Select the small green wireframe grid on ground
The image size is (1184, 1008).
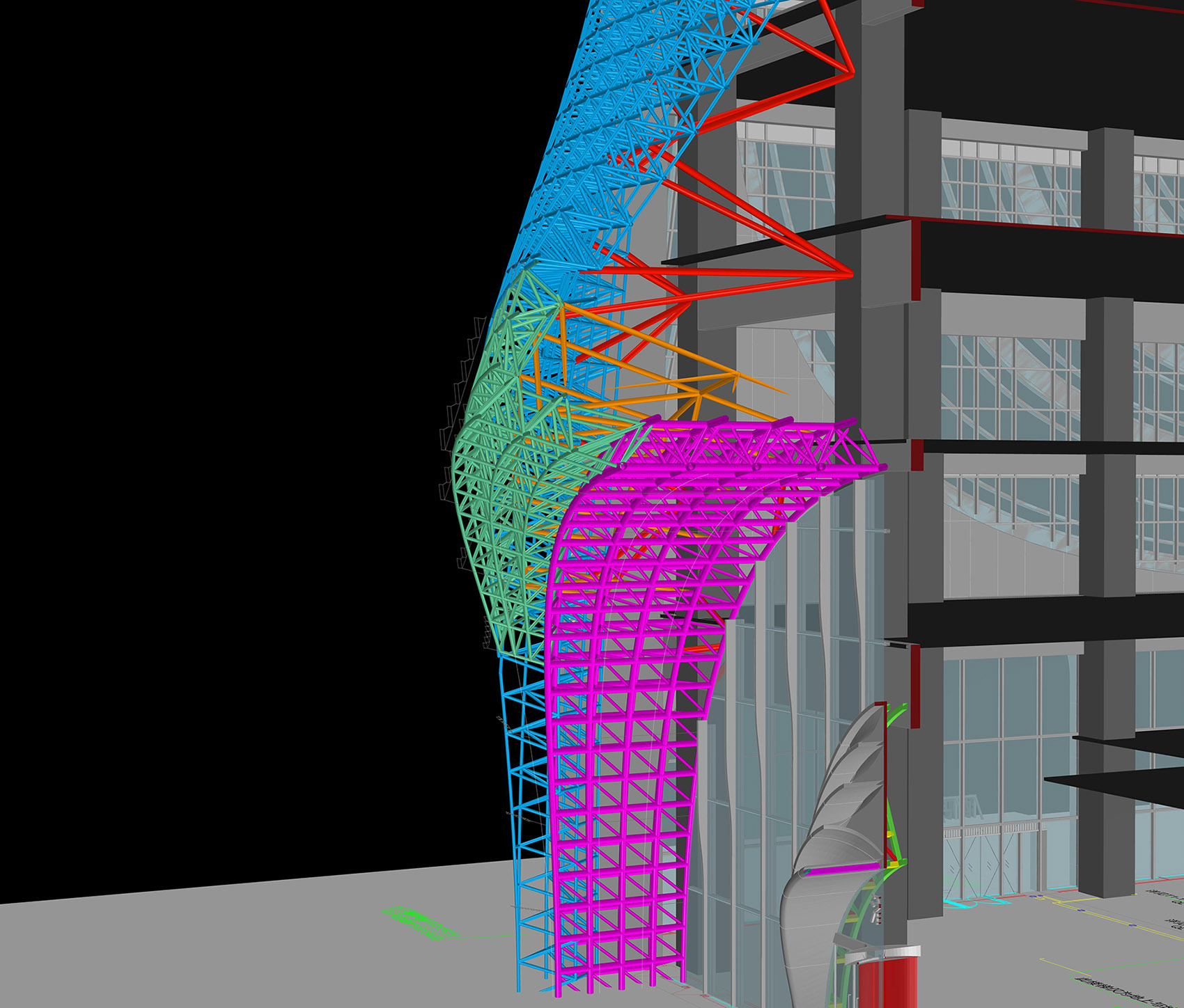point(420,922)
